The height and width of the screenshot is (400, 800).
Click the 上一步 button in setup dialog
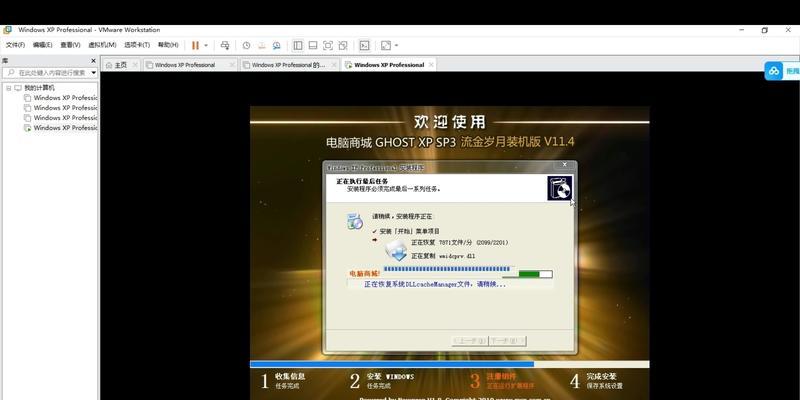469,340
